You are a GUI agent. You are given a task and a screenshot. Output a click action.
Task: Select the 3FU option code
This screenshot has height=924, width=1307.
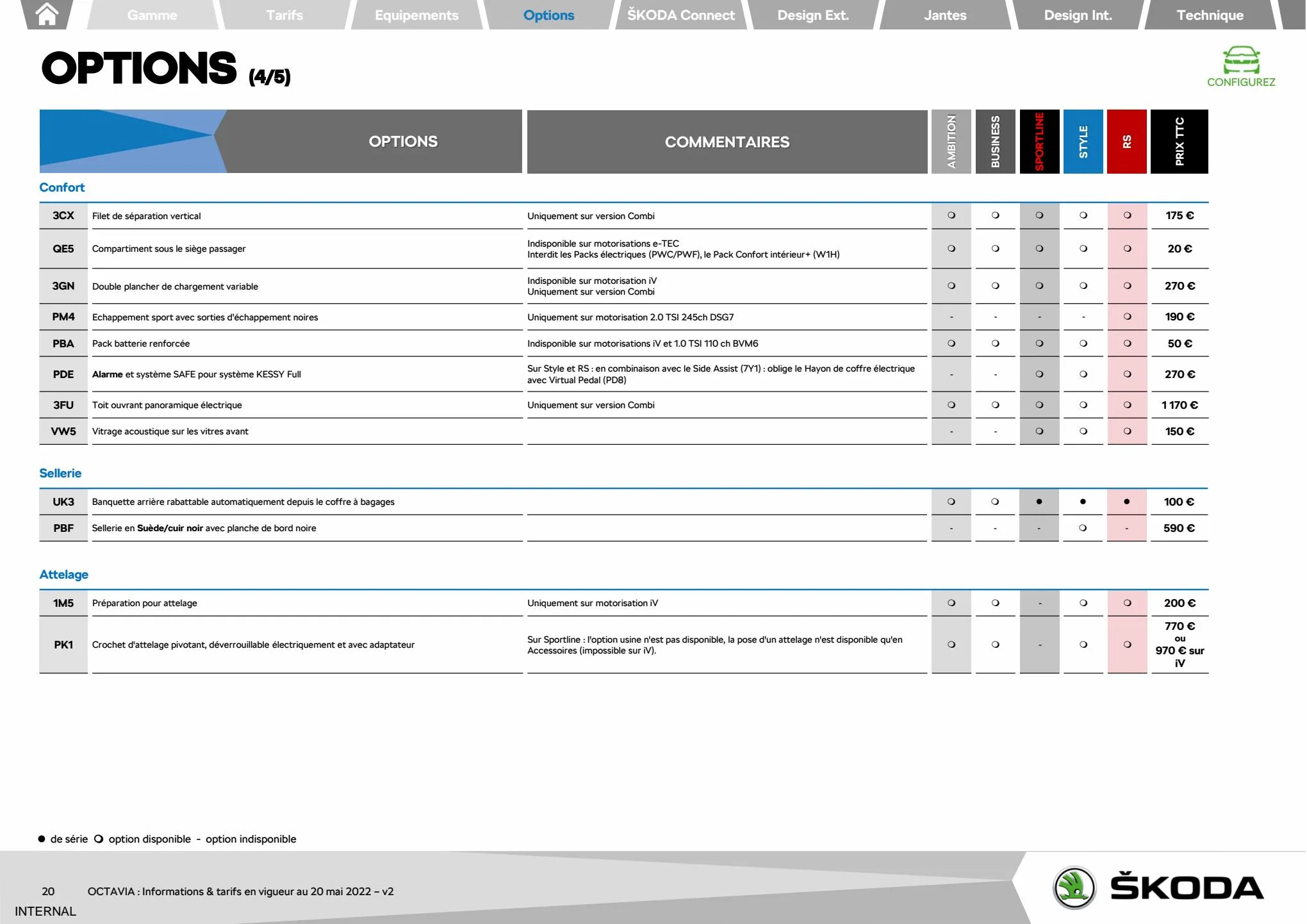coord(63,405)
